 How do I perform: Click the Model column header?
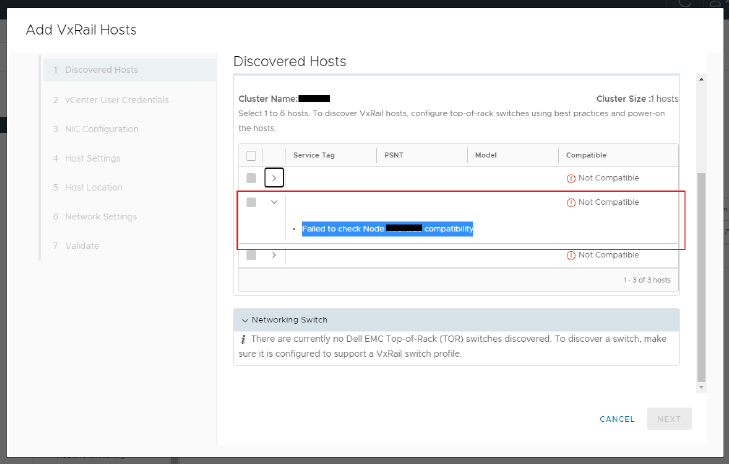pyautogui.click(x=486, y=155)
